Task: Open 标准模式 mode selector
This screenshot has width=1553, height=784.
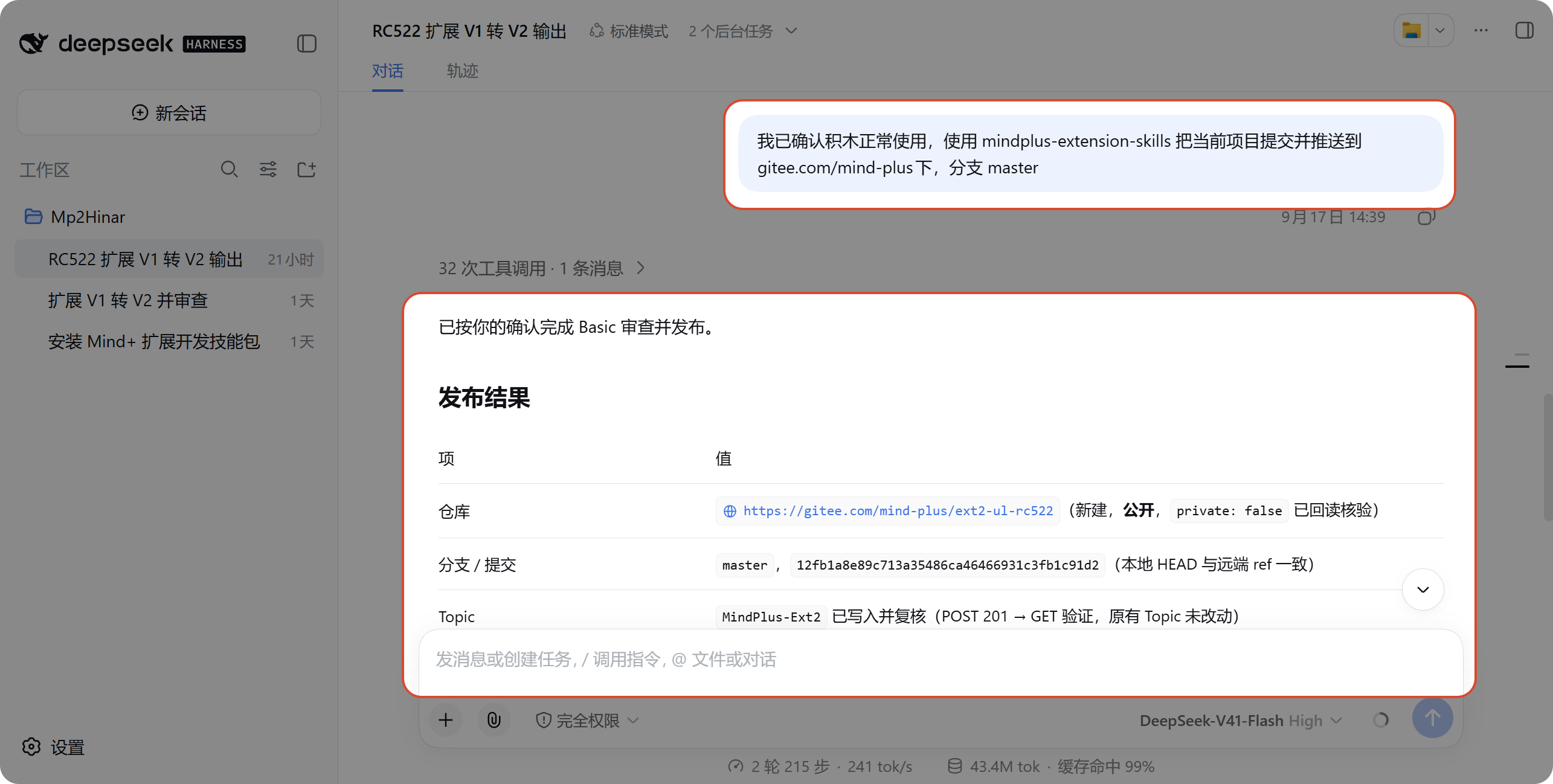Action: (x=629, y=31)
